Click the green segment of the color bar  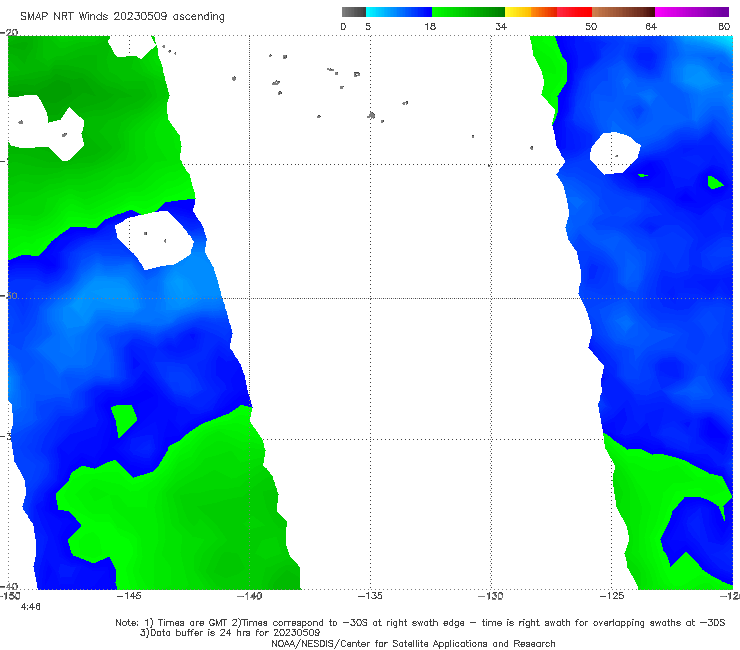[468, 12]
